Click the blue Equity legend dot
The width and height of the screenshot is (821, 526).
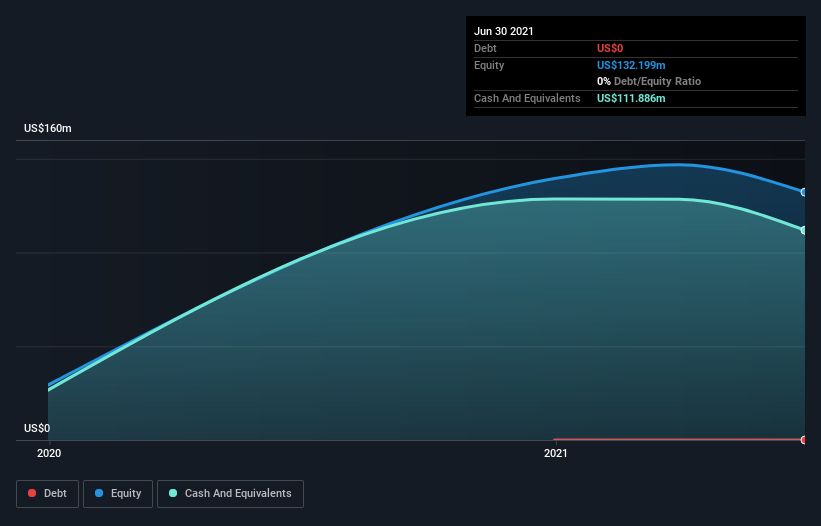click(x=99, y=493)
